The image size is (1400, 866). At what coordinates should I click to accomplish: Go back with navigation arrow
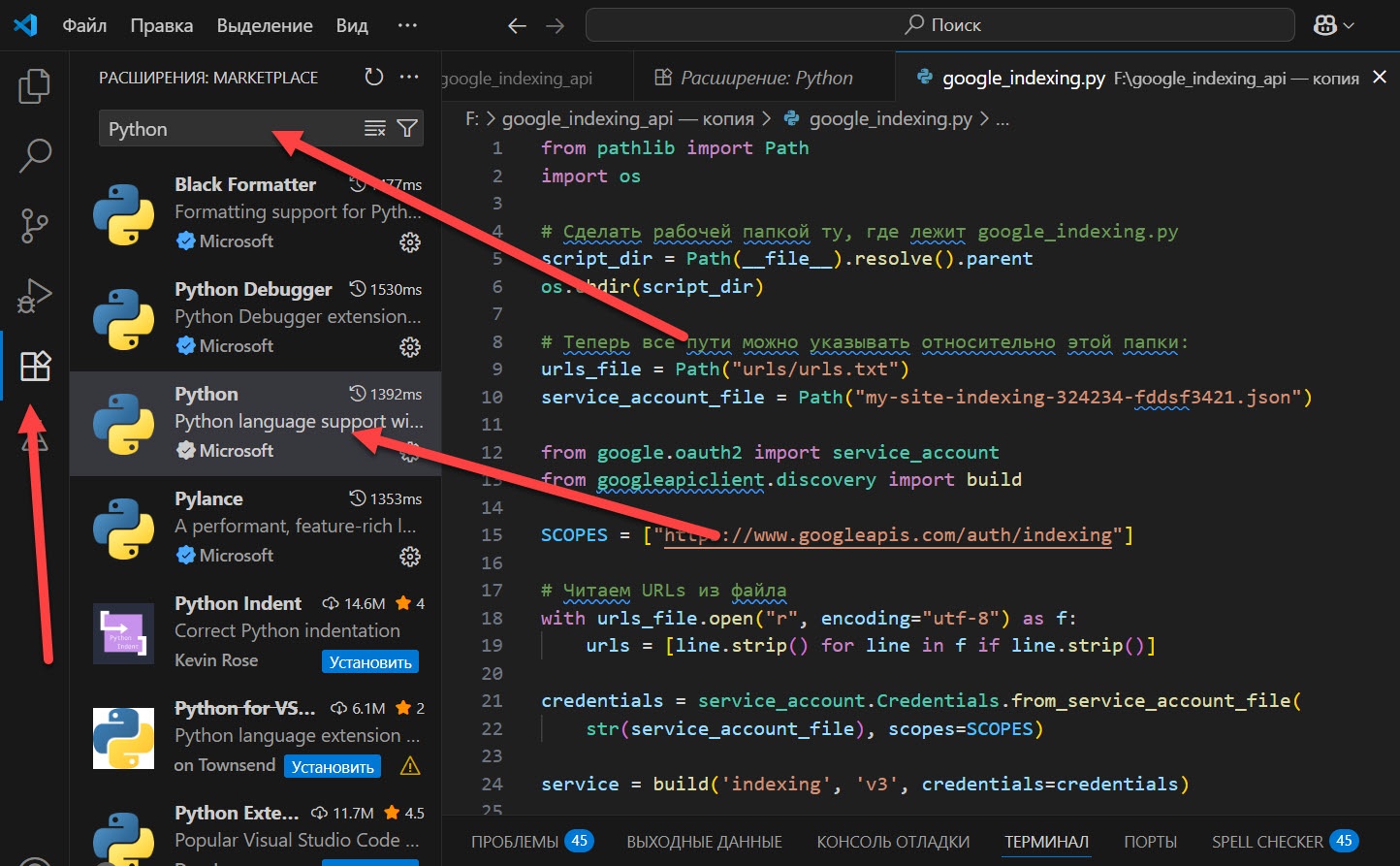pos(518,26)
